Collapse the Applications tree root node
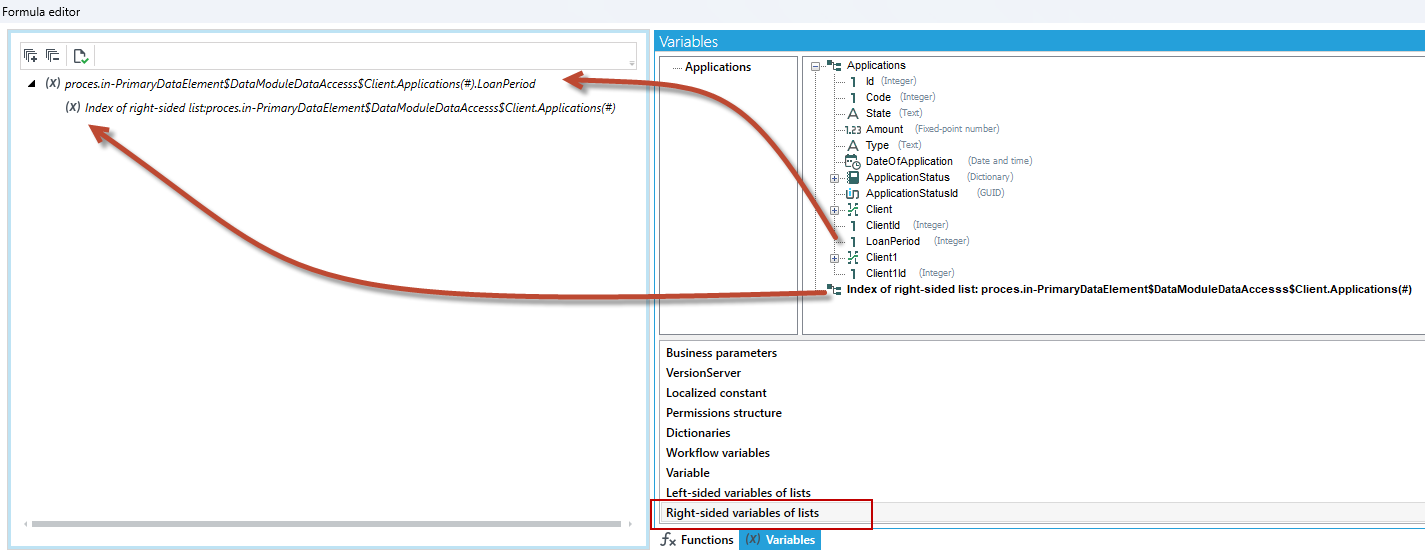 [816, 65]
